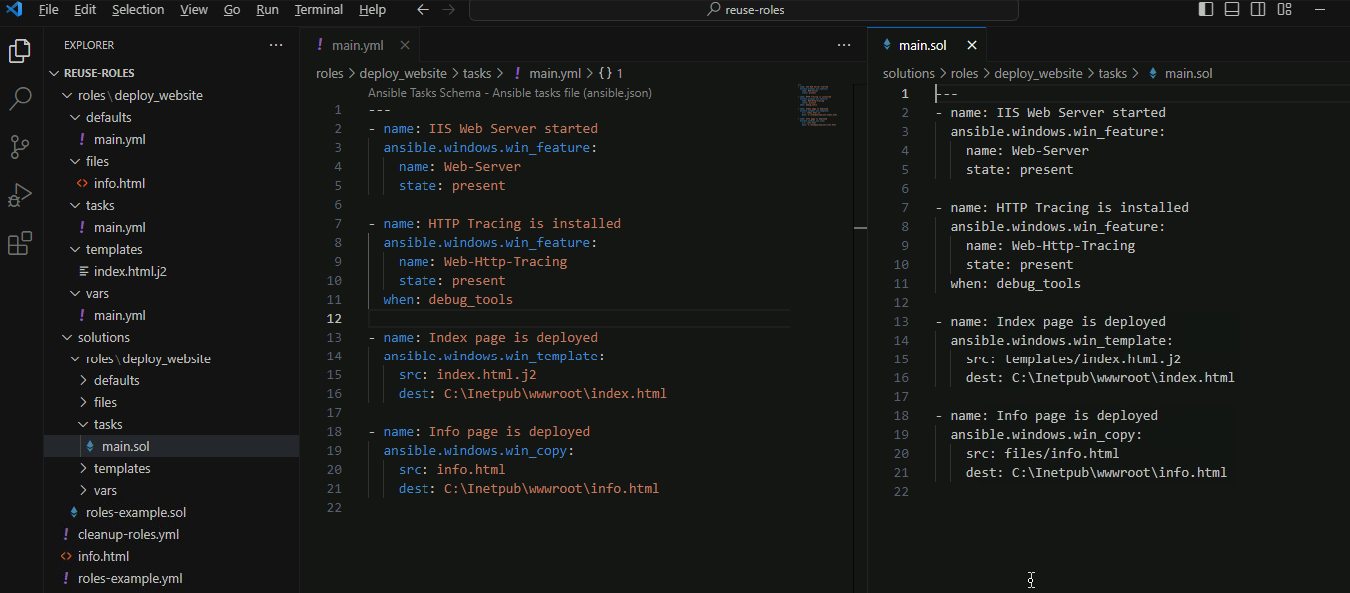Toggle the primary side bar layout button
1350x593 pixels.
pyautogui.click(x=1206, y=10)
